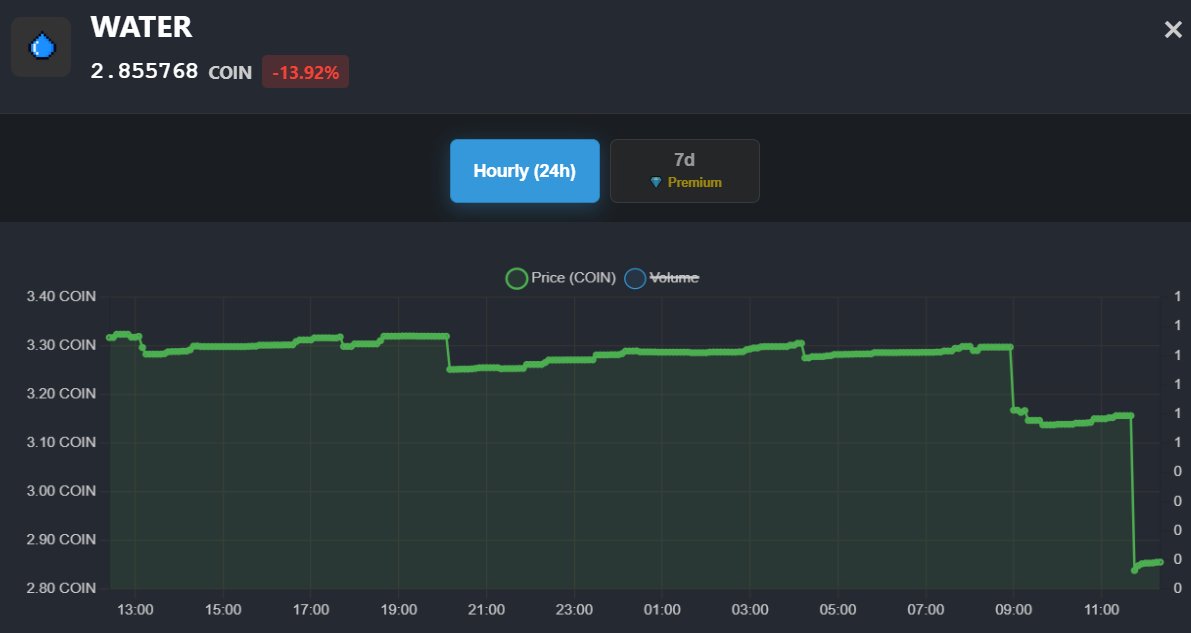The height and width of the screenshot is (633, 1191).
Task: Click the 21:00 time axis label
Action: click(x=487, y=609)
